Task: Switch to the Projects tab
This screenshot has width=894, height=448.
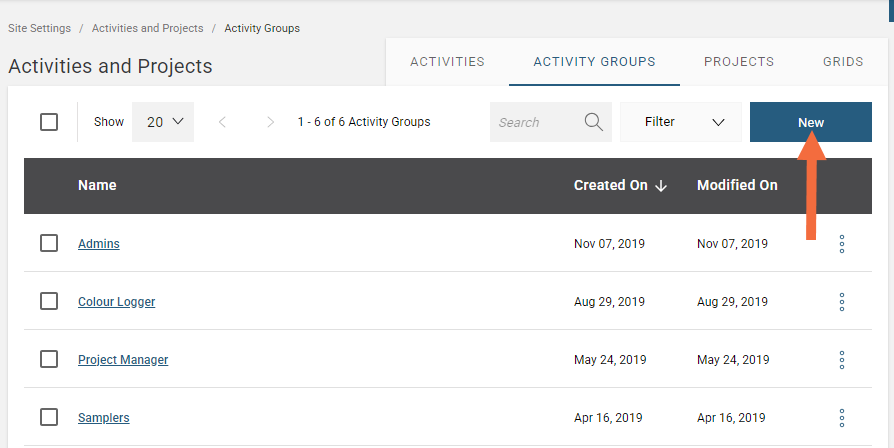Action: 739,62
